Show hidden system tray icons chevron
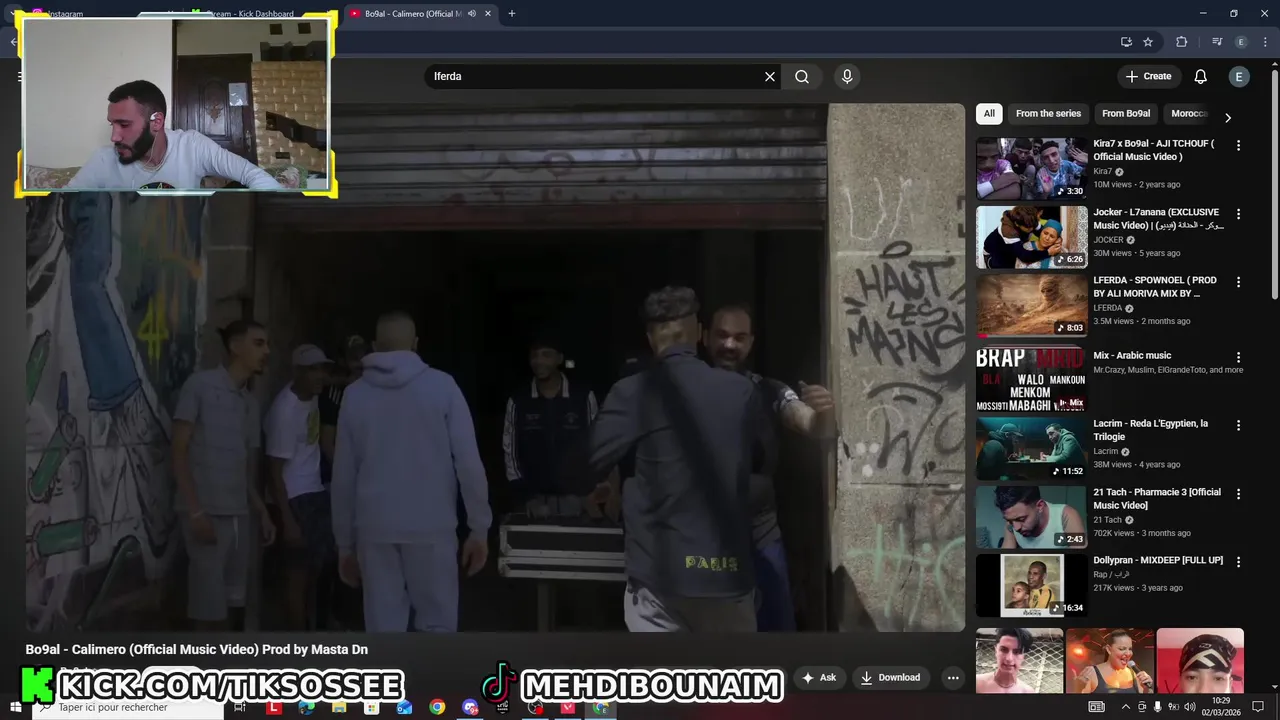Viewport: 1280px width, 720px height. point(1126,707)
